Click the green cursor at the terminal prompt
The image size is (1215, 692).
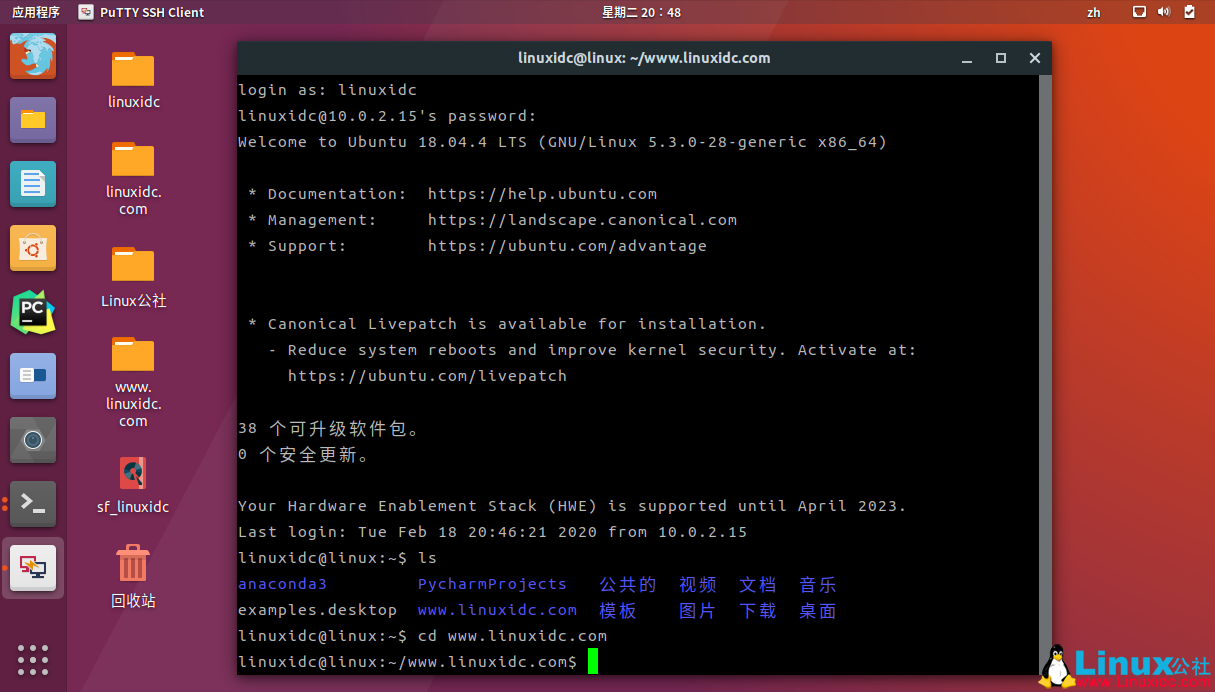click(591, 661)
